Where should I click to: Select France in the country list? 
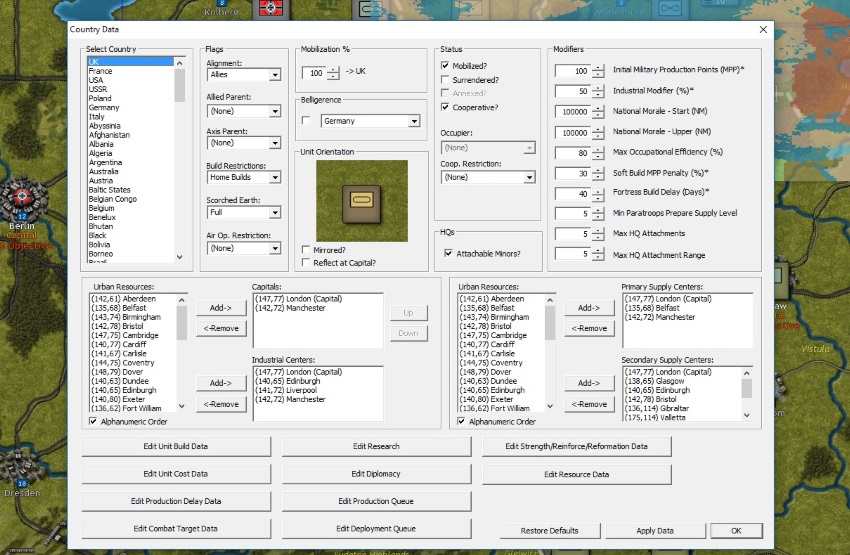pyautogui.click(x=101, y=71)
